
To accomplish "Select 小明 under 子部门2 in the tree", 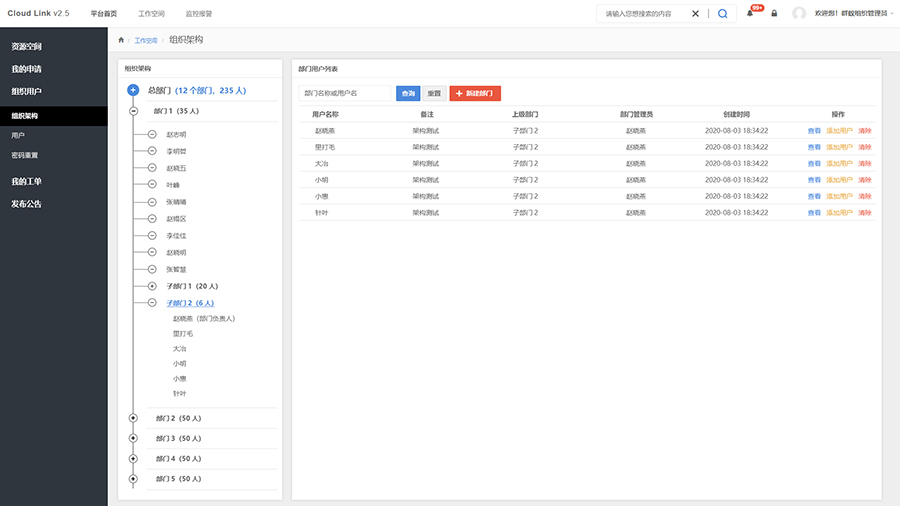I will click(x=179, y=363).
